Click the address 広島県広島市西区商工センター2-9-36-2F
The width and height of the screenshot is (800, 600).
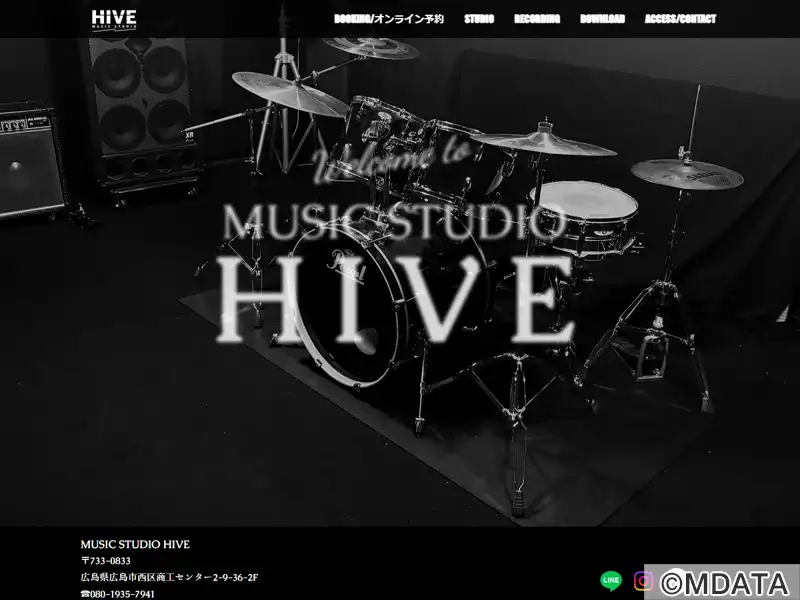pos(169,578)
